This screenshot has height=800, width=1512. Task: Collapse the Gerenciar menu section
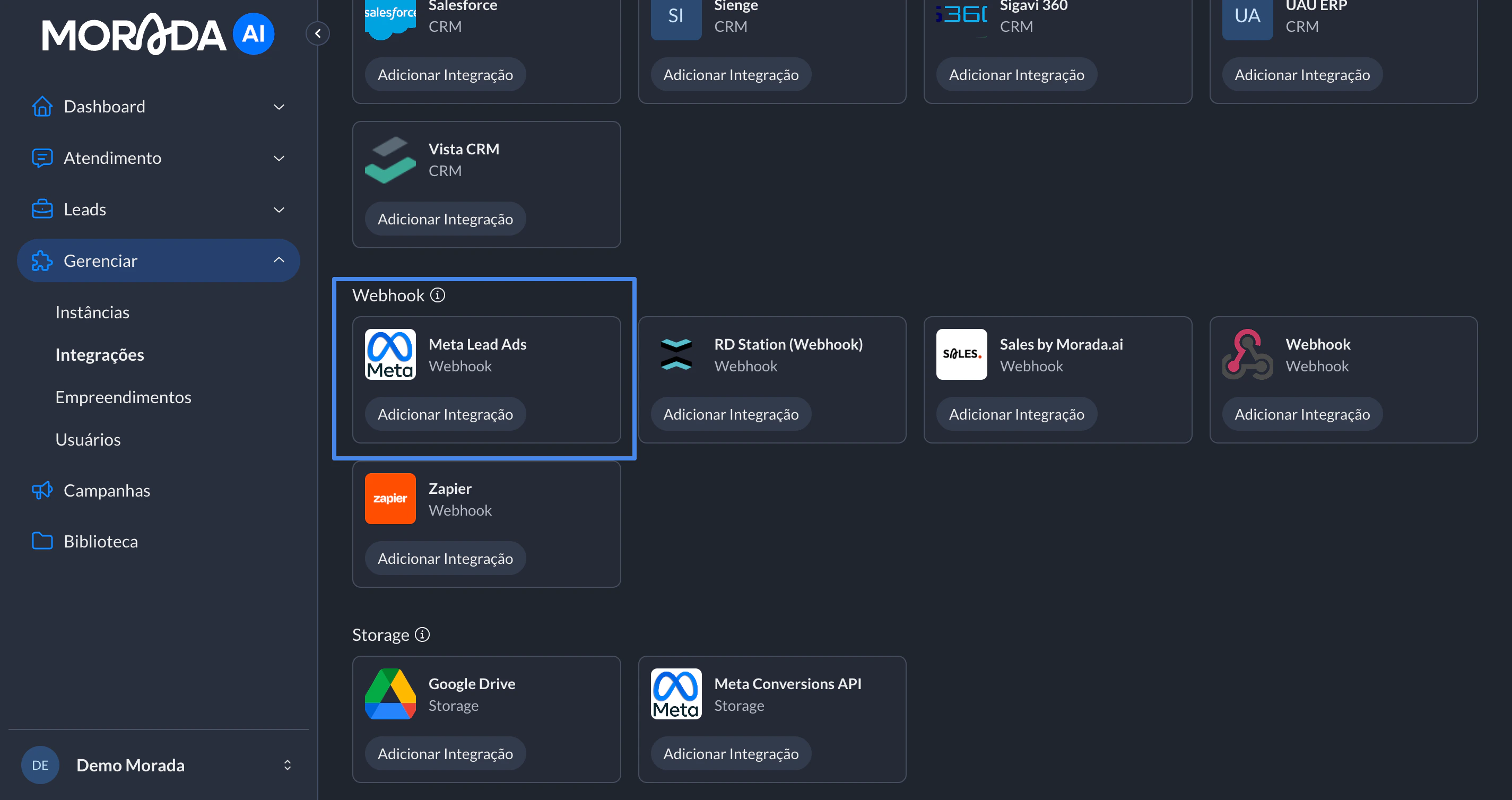tap(279, 260)
